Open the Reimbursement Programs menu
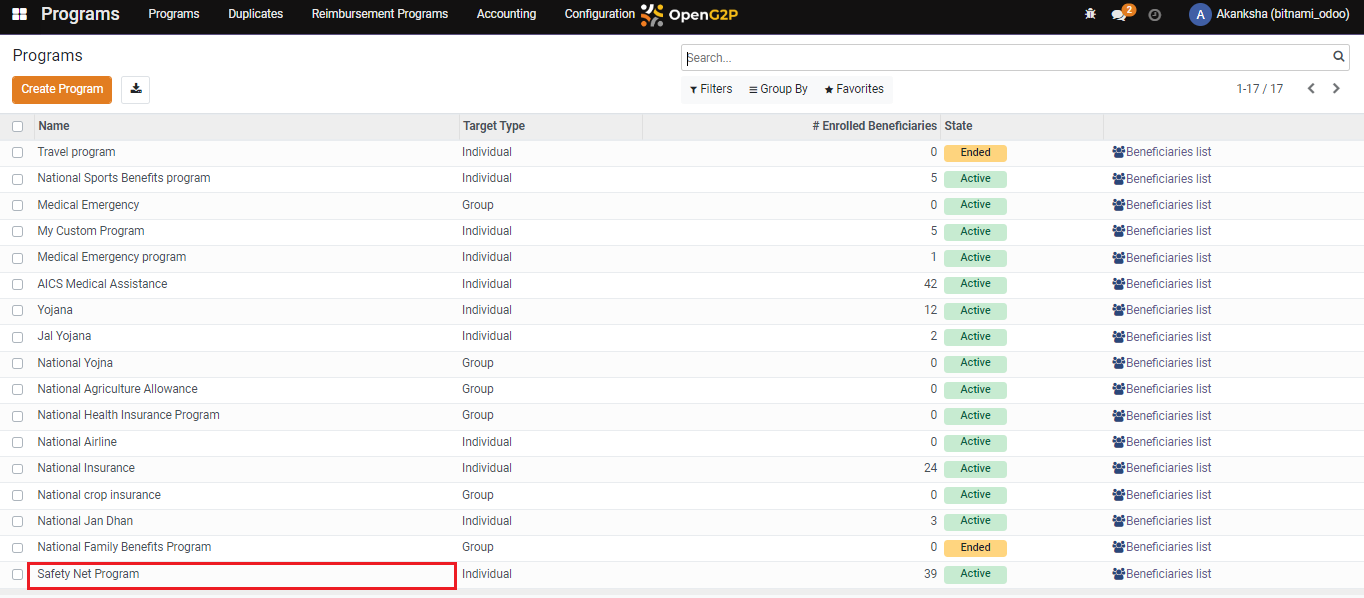Image resolution: width=1364 pixels, height=598 pixels. [x=379, y=14]
